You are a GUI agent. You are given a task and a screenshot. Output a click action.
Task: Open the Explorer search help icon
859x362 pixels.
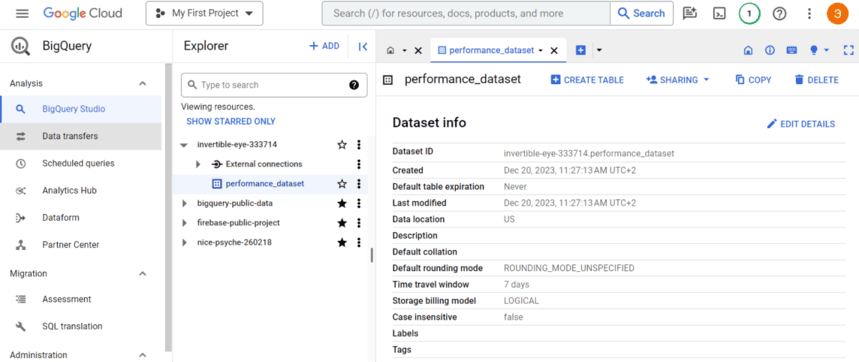[354, 85]
